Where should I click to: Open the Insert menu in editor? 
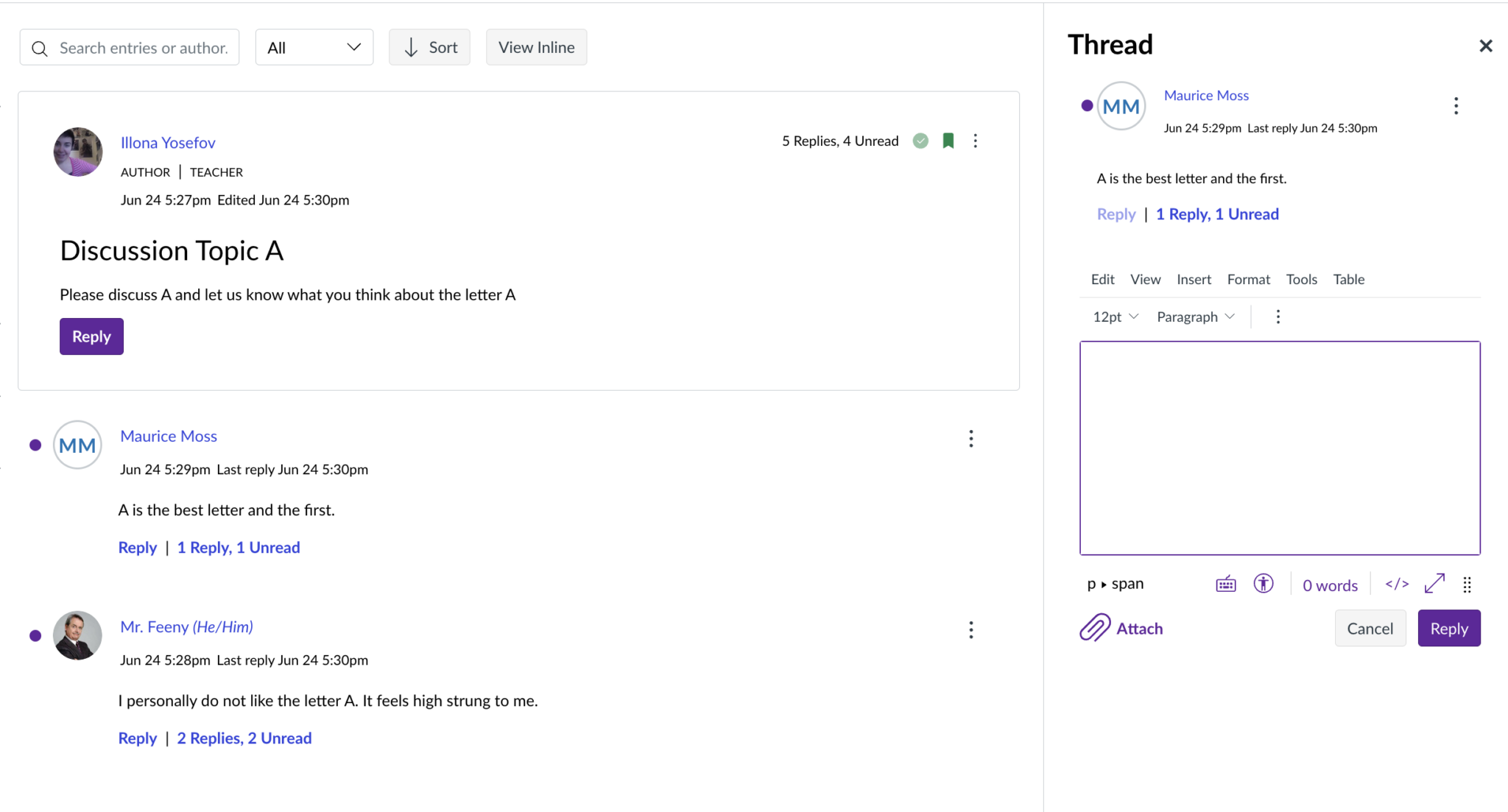(x=1193, y=279)
